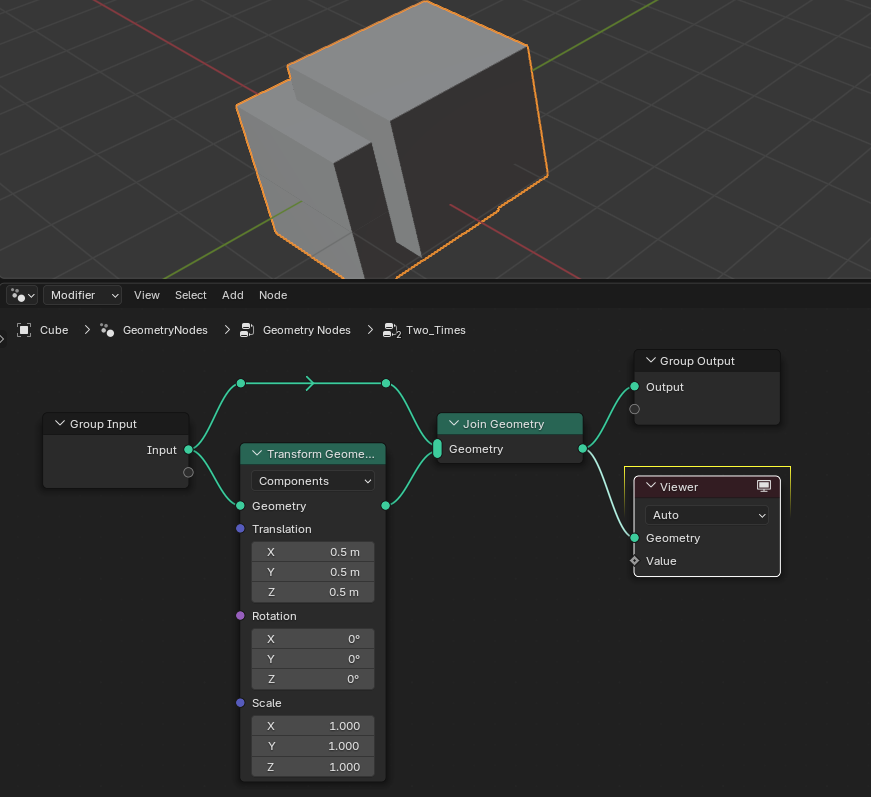Click the Two_Times breadcrumb label
Image resolution: width=871 pixels, height=797 pixels.
pos(436,330)
